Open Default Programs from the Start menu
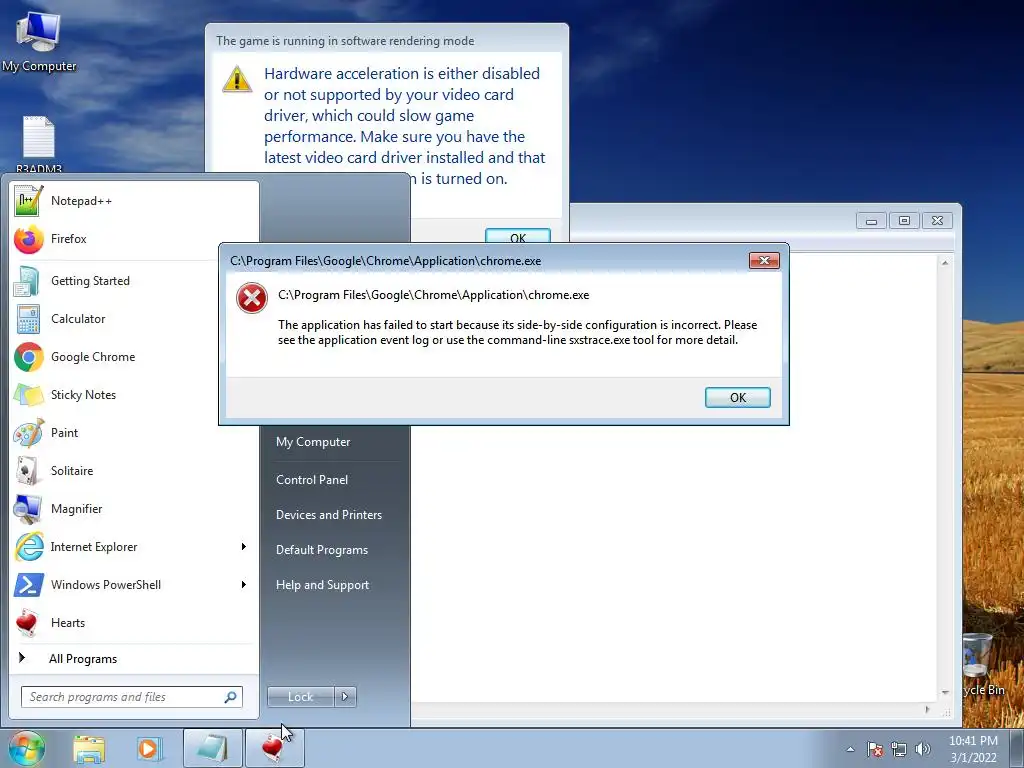Screen dimensions: 1024x768 click(322, 551)
